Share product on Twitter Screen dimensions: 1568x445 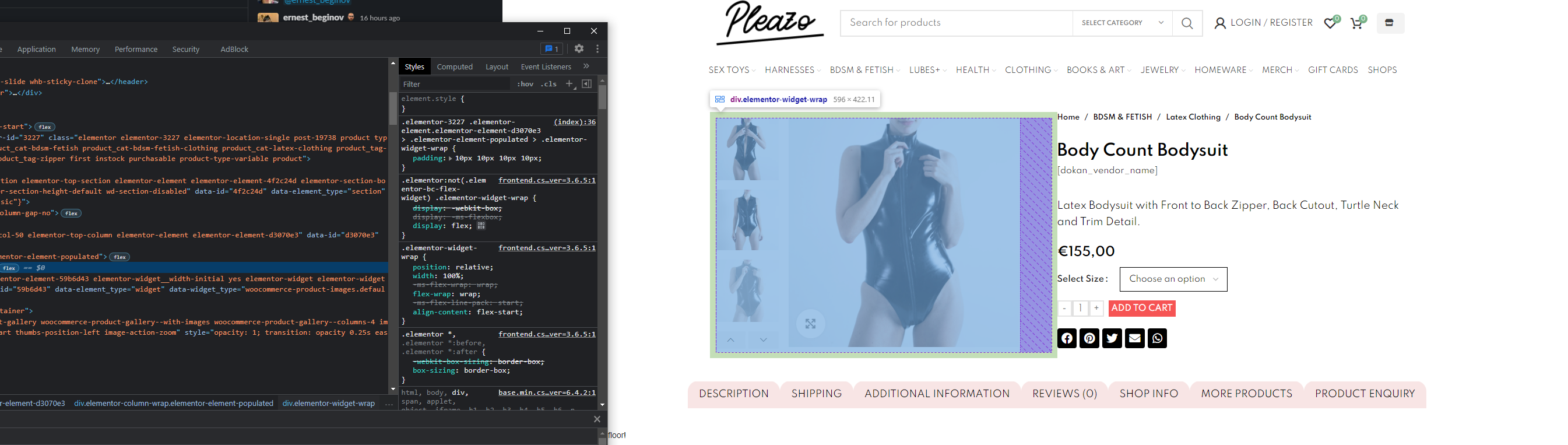tap(1112, 338)
